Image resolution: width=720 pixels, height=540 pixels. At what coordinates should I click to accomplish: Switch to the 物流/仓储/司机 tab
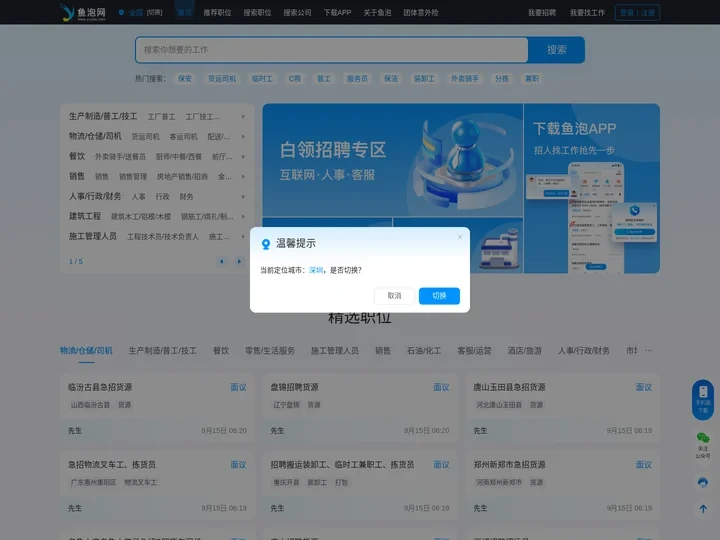pyautogui.click(x=86, y=351)
